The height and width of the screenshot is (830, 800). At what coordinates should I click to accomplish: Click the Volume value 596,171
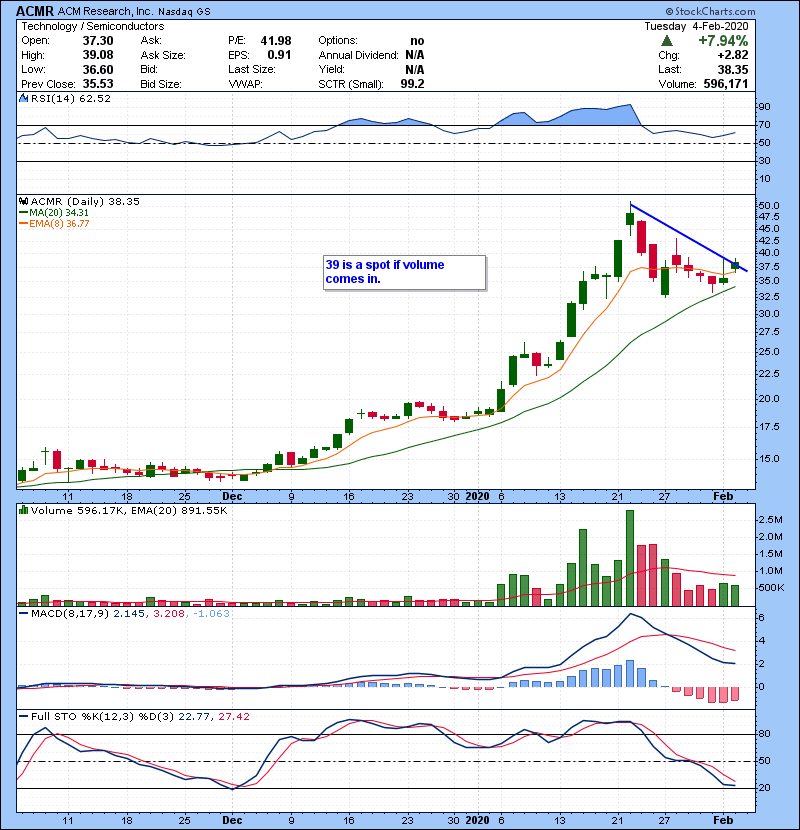point(726,84)
